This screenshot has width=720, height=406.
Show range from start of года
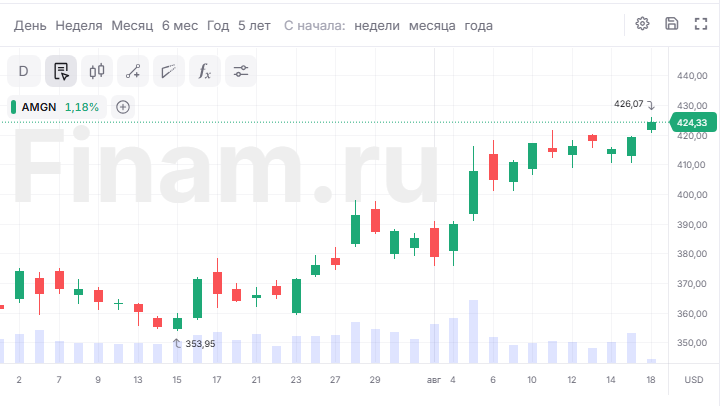point(478,26)
